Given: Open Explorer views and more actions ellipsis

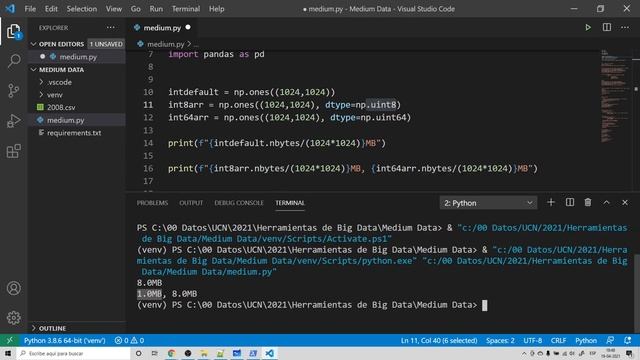Looking at the screenshot, I should point(111,27).
